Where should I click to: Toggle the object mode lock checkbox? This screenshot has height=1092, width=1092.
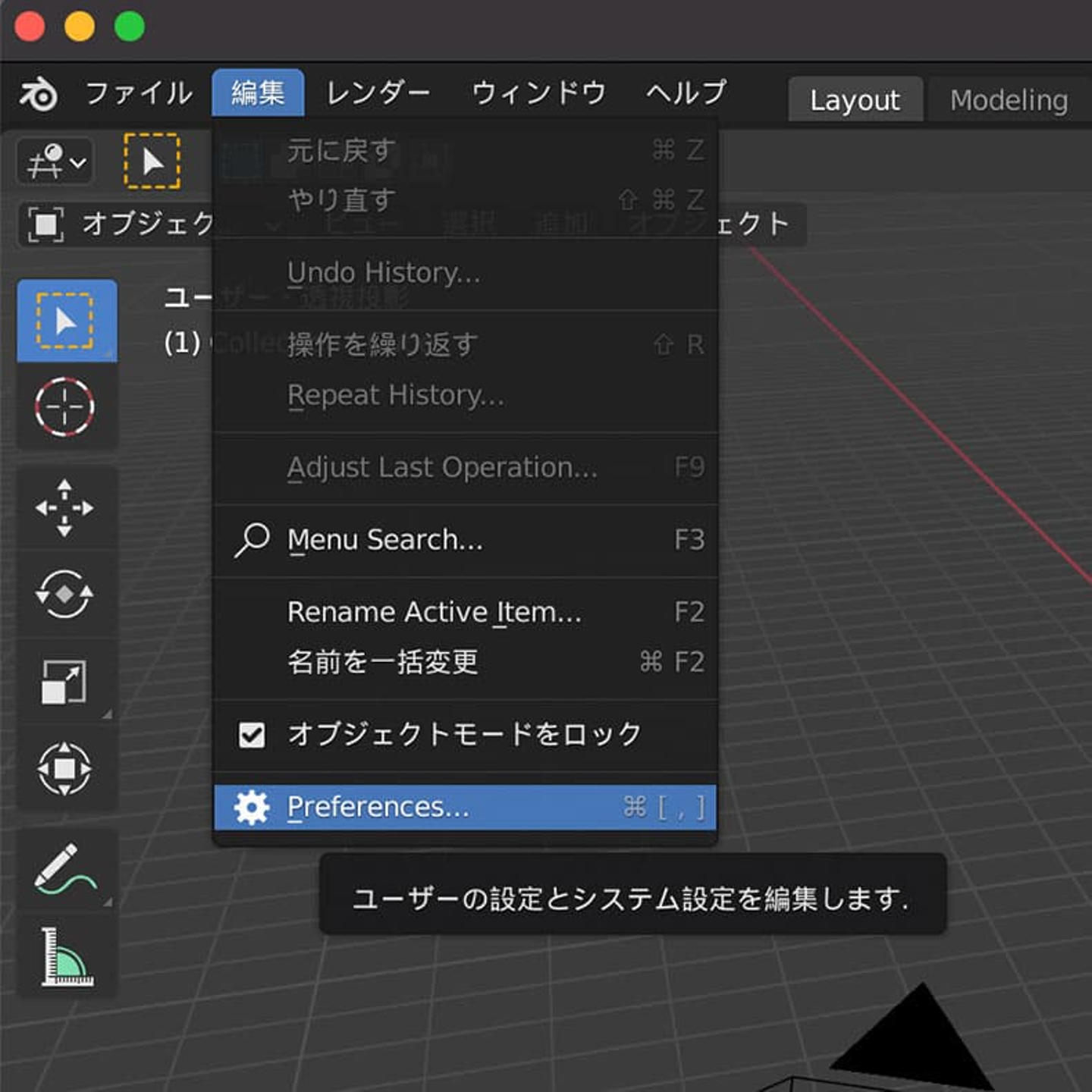(x=252, y=734)
